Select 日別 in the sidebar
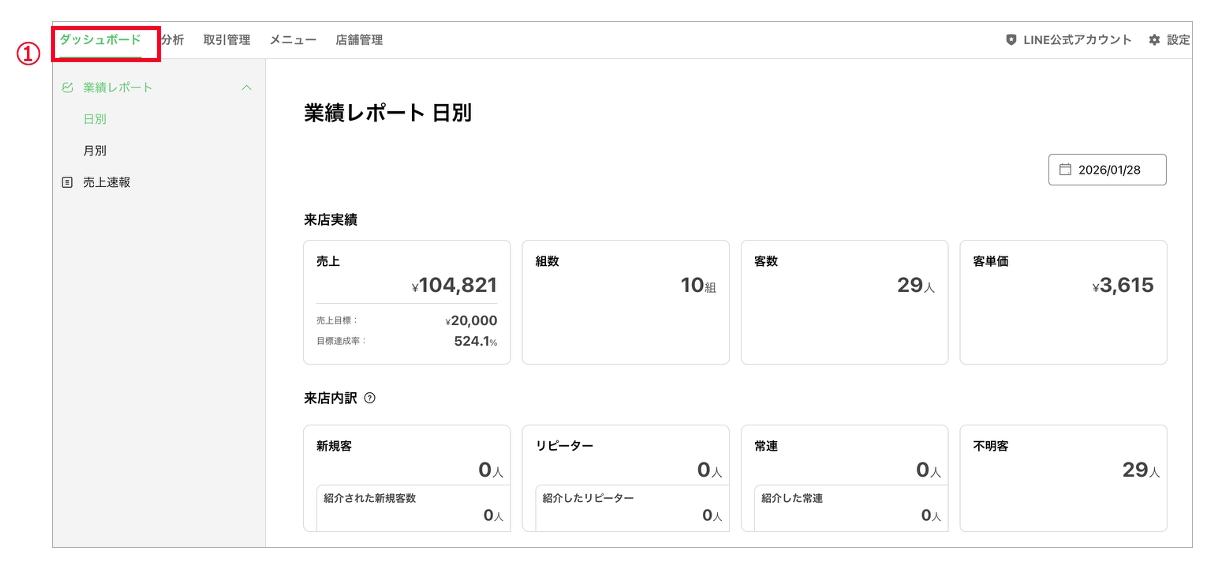This screenshot has width=1216, height=568. pyautogui.click(x=95, y=119)
